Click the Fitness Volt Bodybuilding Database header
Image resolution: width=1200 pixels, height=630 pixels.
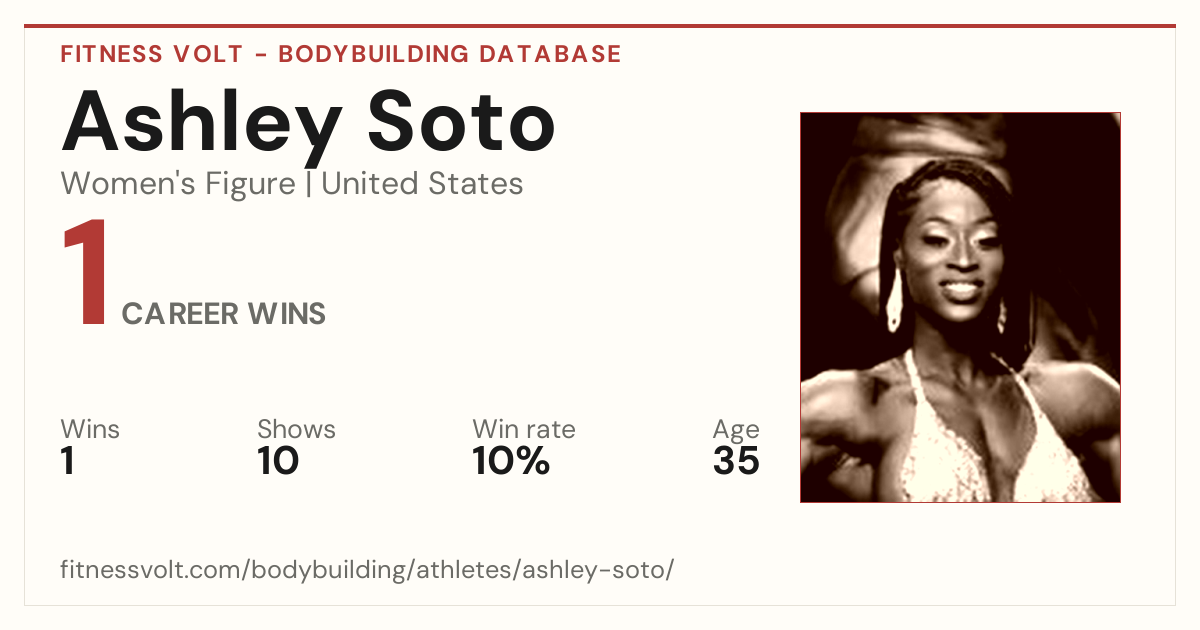(341, 54)
